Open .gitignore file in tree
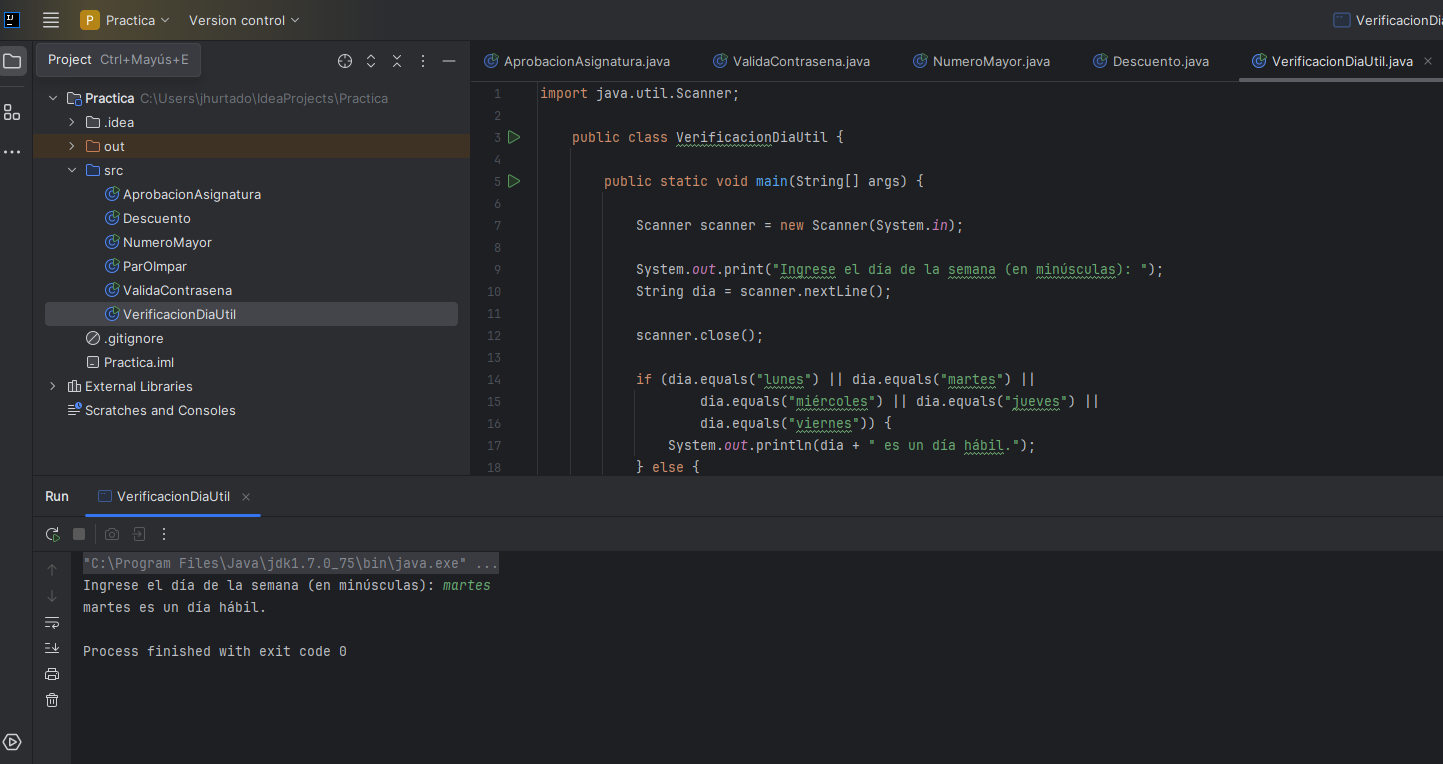 pos(133,338)
